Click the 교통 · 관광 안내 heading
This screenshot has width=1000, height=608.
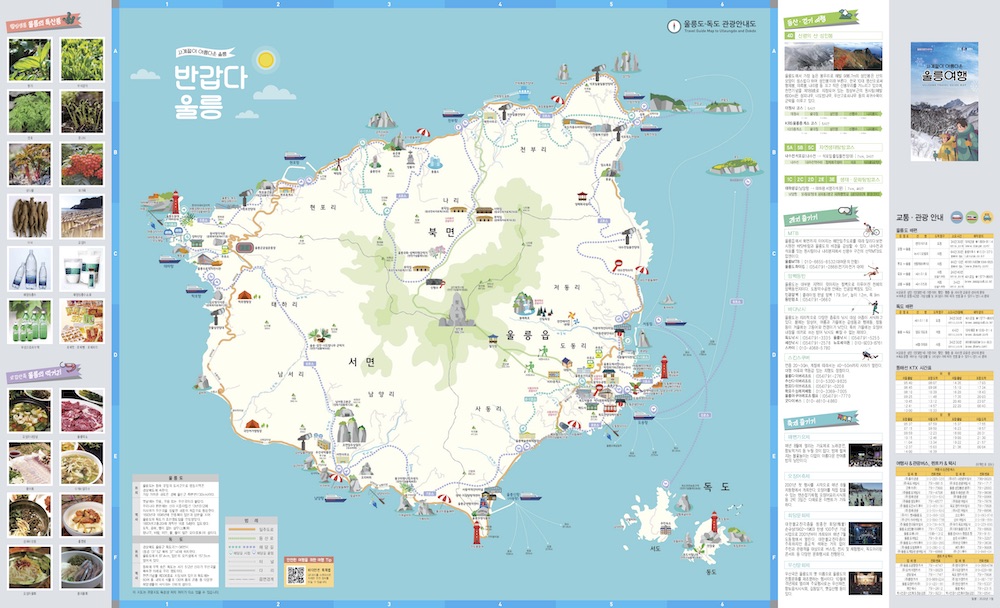919,218
